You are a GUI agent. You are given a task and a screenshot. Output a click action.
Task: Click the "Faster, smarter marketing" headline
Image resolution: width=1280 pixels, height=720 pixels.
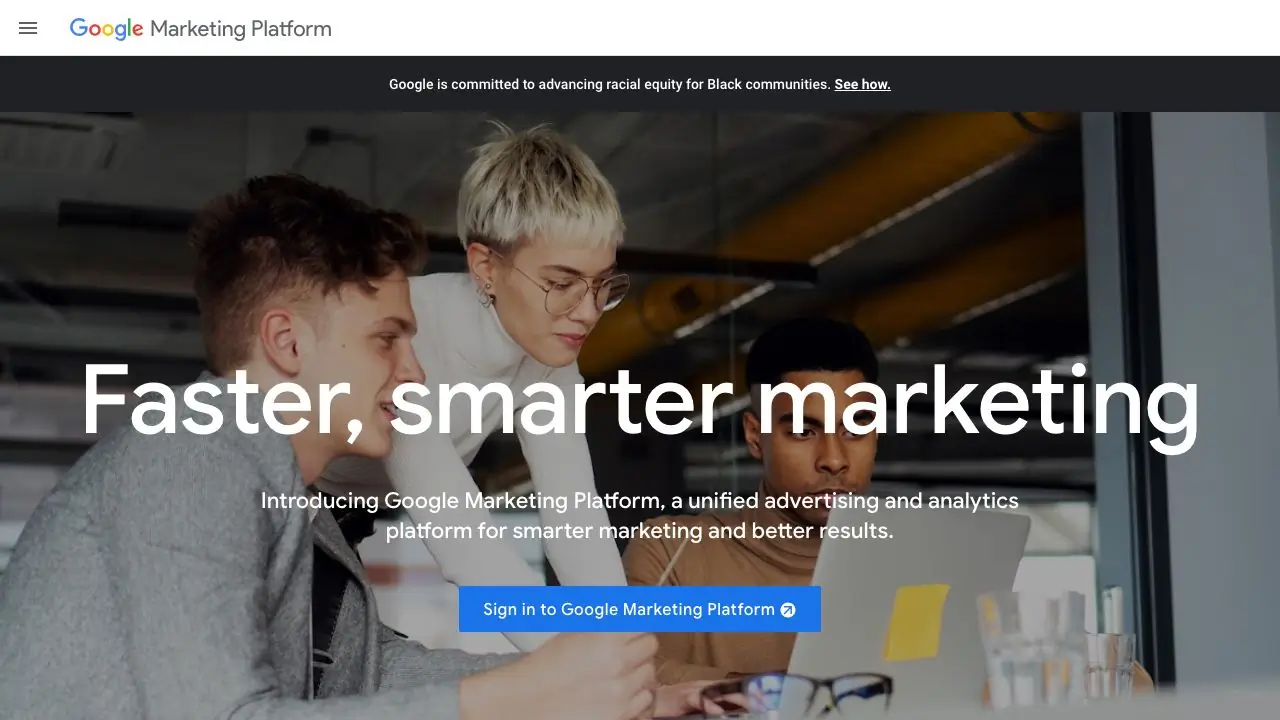[640, 402]
